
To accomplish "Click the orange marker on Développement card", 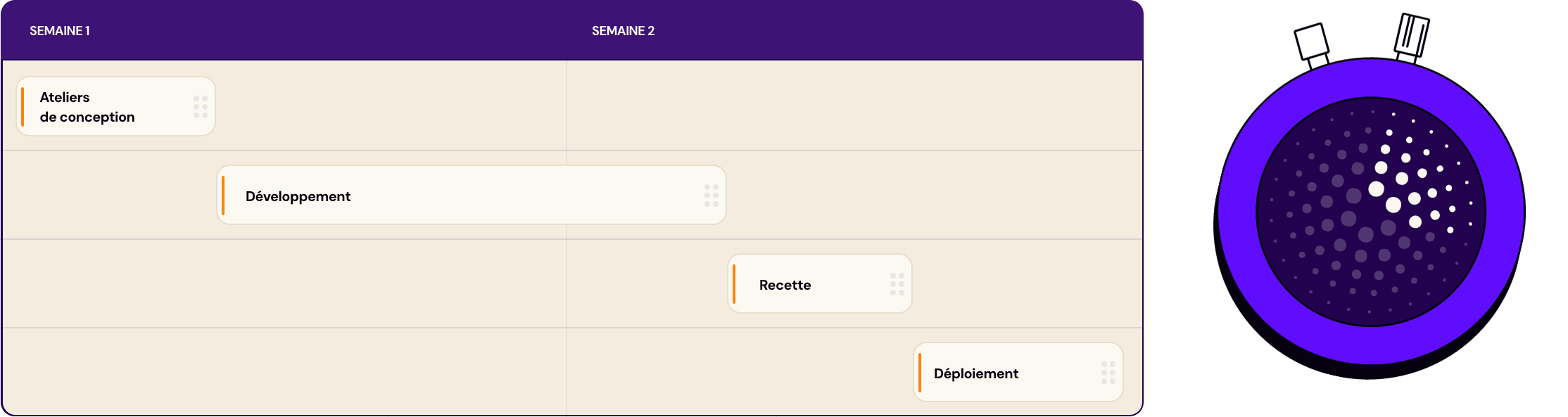I will pyautogui.click(x=223, y=195).
